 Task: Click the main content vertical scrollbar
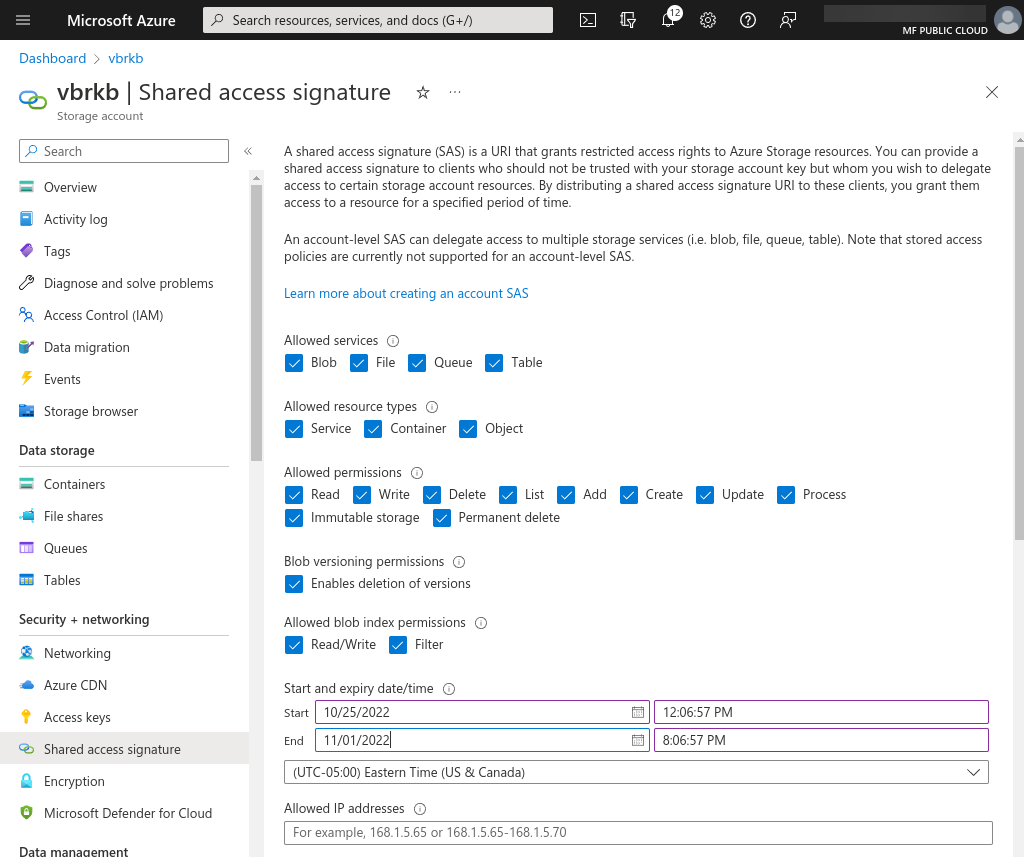point(1019,344)
